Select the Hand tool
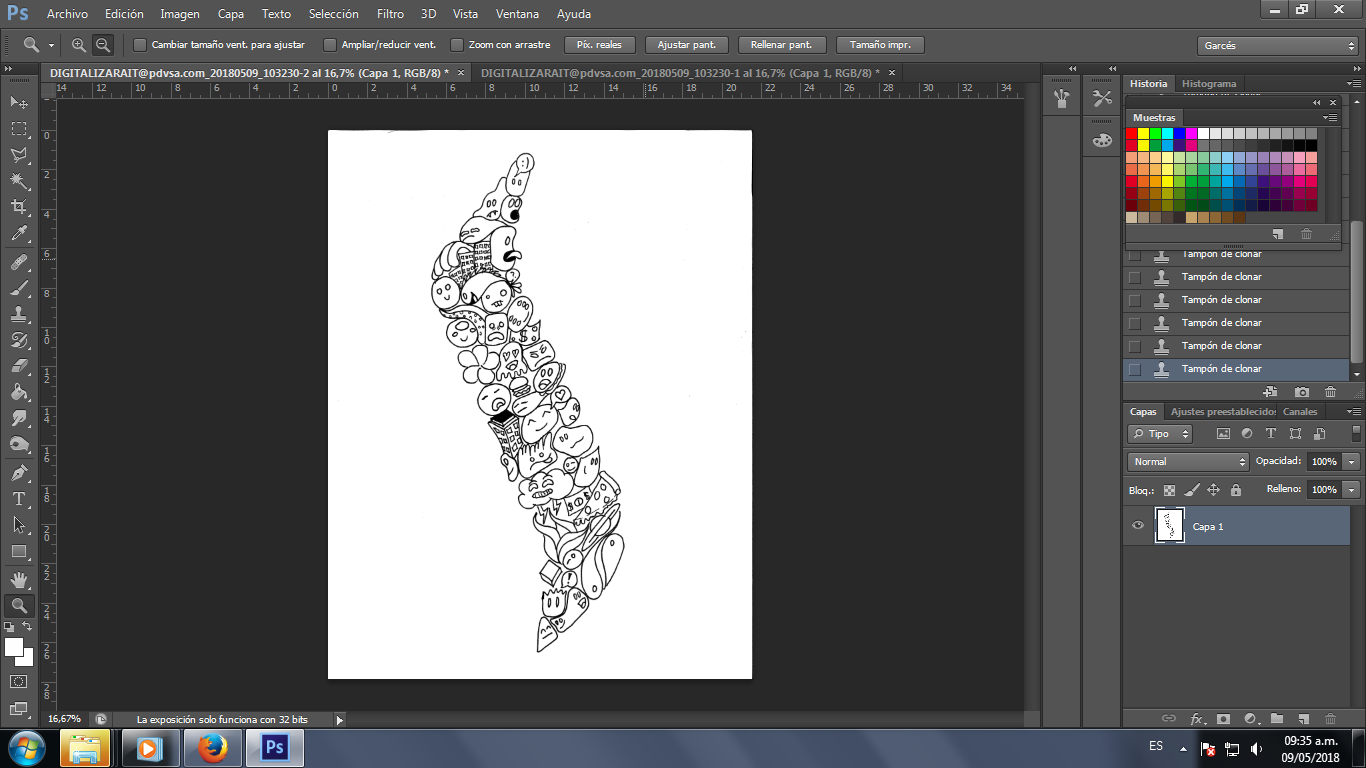This screenshot has width=1366, height=768. [x=19, y=579]
